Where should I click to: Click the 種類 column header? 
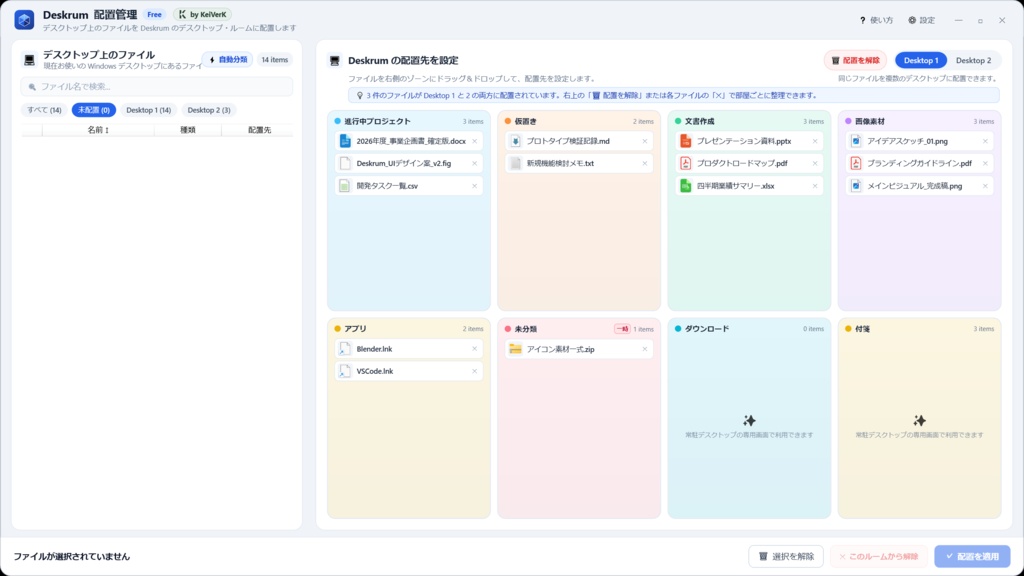coord(188,130)
